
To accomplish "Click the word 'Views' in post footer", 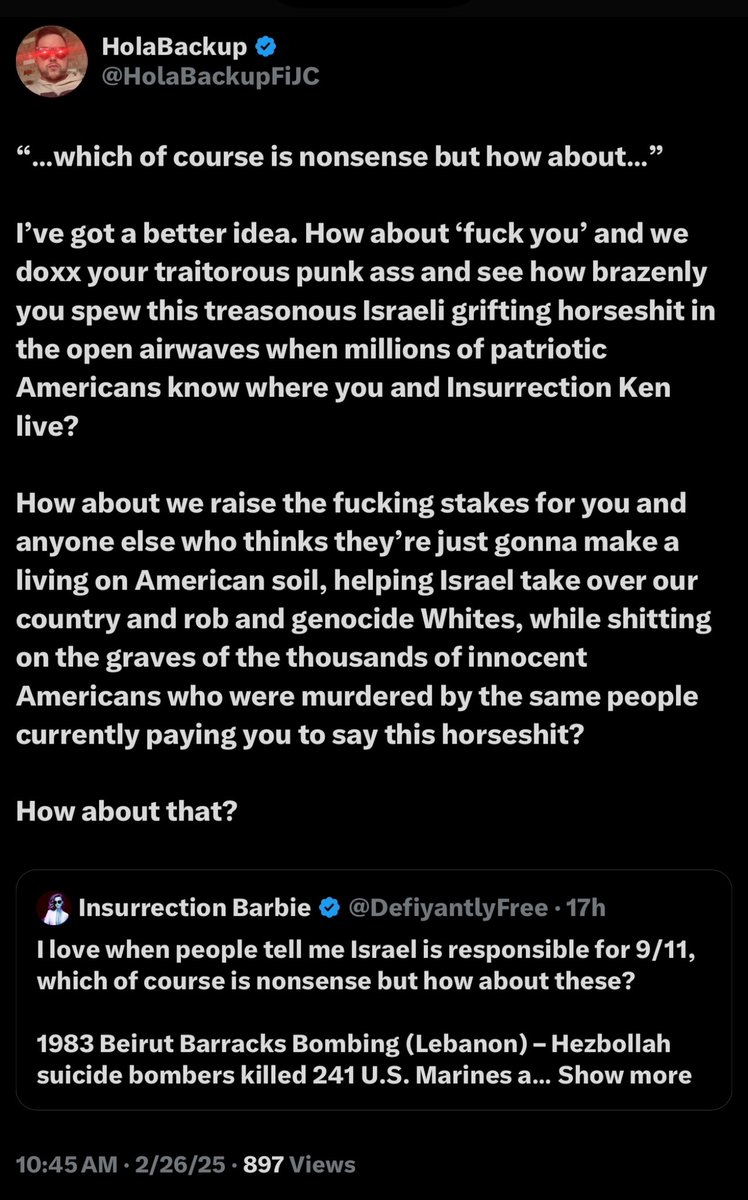I will coord(322,1163).
